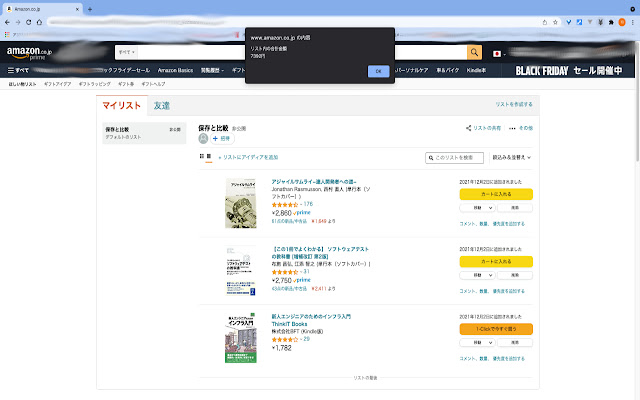Open the インフラ入門 book cover thumbnail
This screenshot has height=400, width=640.
point(241,338)
